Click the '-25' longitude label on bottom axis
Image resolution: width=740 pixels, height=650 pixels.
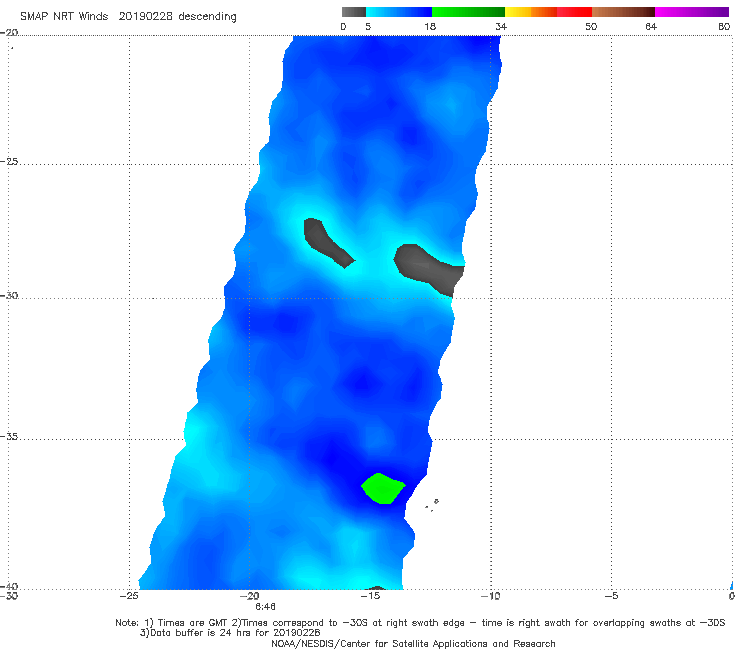[x=129, y=596]
